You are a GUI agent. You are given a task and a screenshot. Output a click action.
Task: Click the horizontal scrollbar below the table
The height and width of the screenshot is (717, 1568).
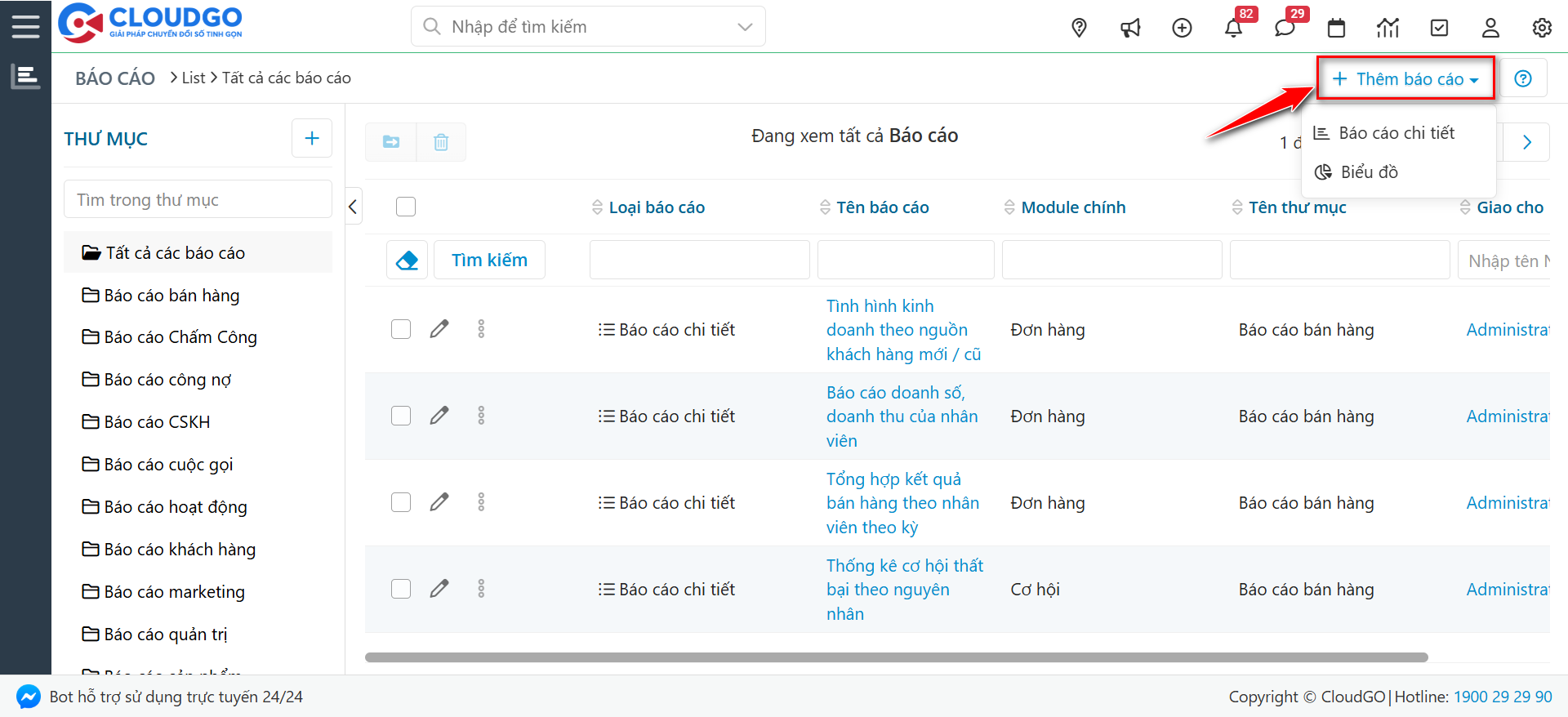click(896, 657)
